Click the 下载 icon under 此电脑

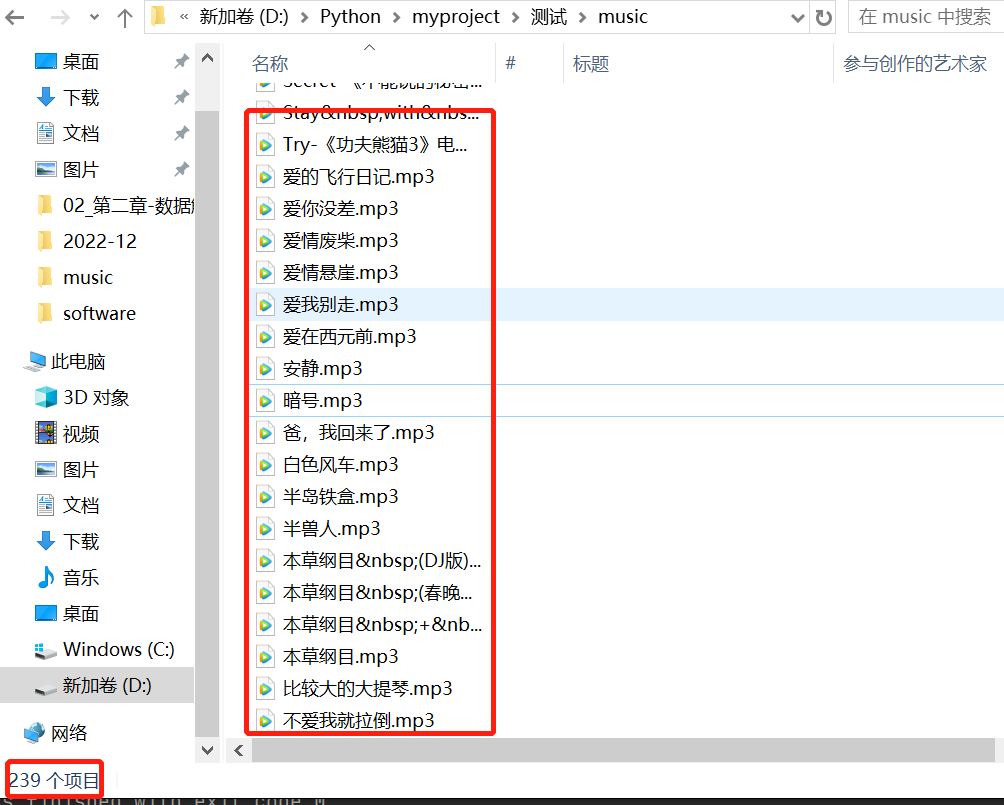tap(45, 541)
